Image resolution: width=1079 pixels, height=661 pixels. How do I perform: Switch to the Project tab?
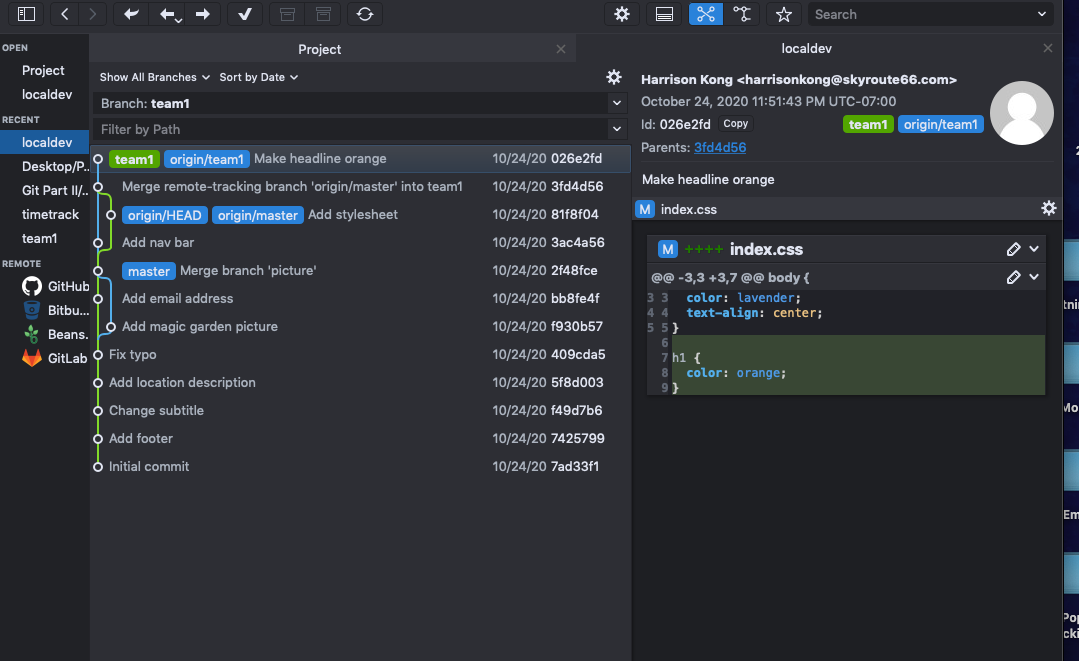point(320,49)
